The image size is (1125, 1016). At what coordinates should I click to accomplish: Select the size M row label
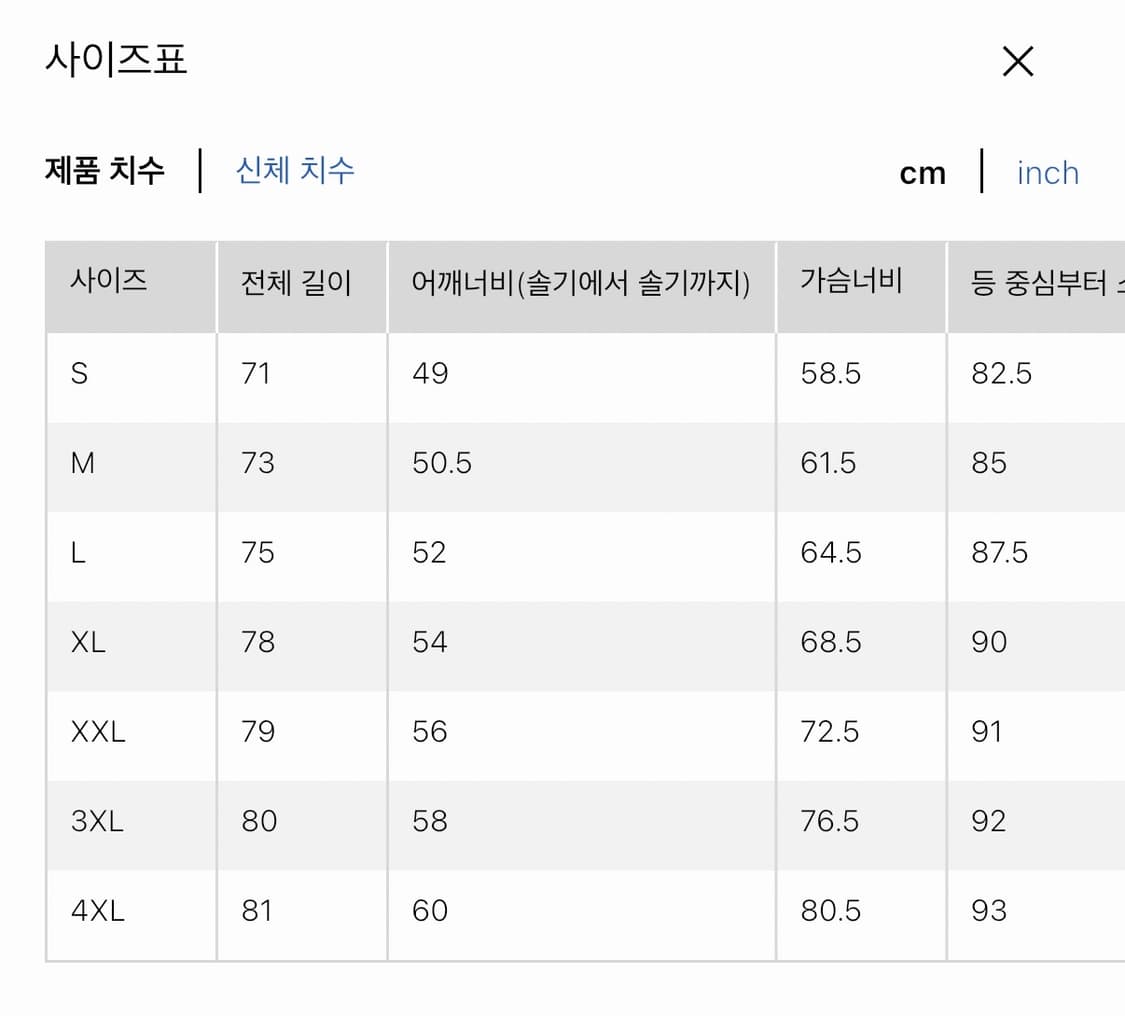click(83, 463)
